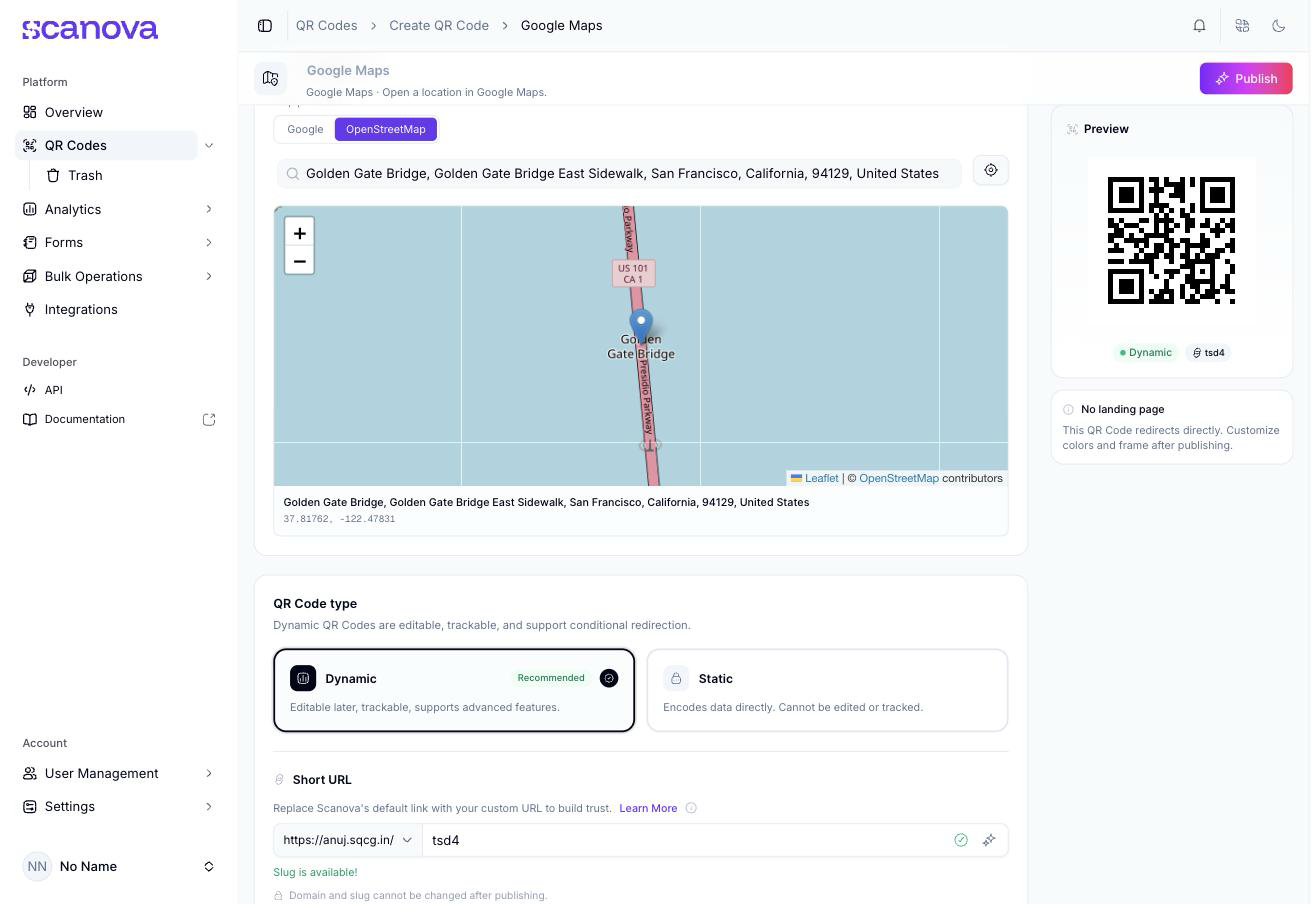Screen dimensions: 1316x904
Task: Click the Google Maps map icon
Action: point(270,79)
